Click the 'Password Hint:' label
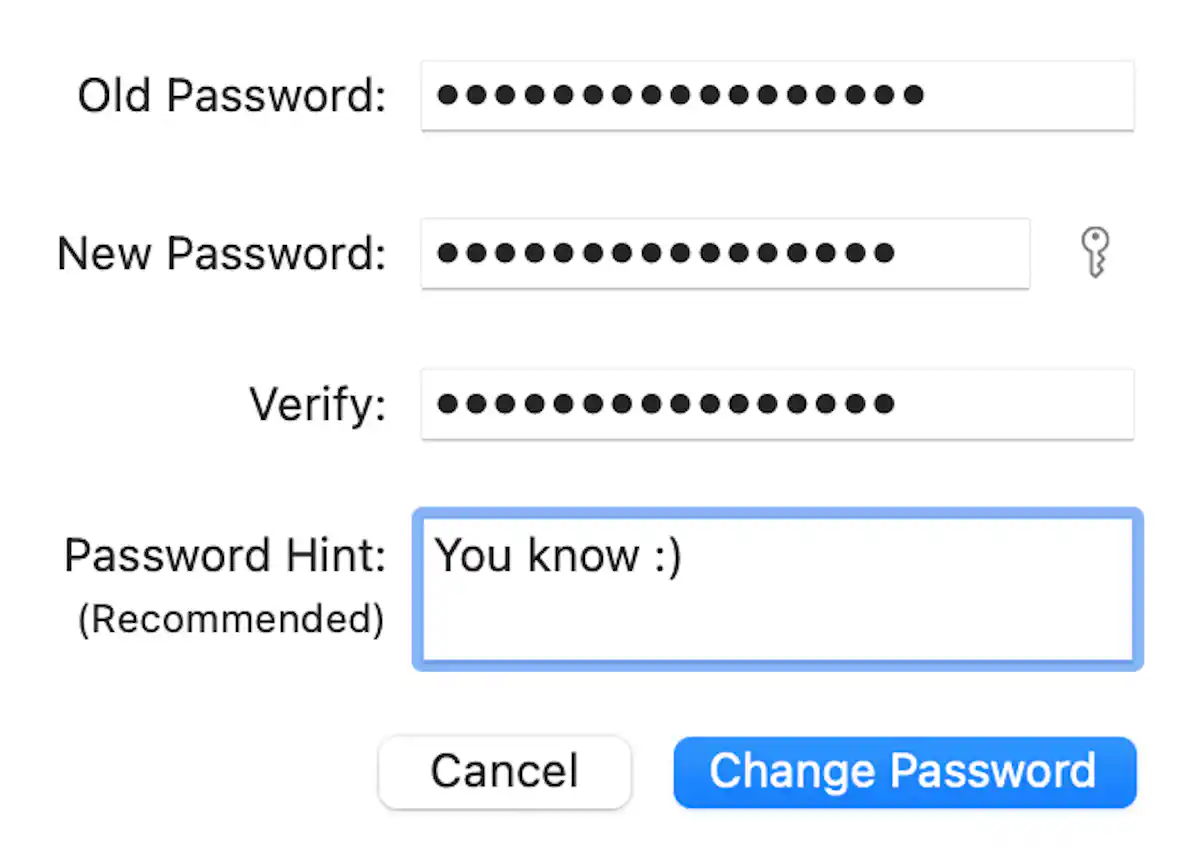This screenshot has width=1200, height=866. (224, 556)
